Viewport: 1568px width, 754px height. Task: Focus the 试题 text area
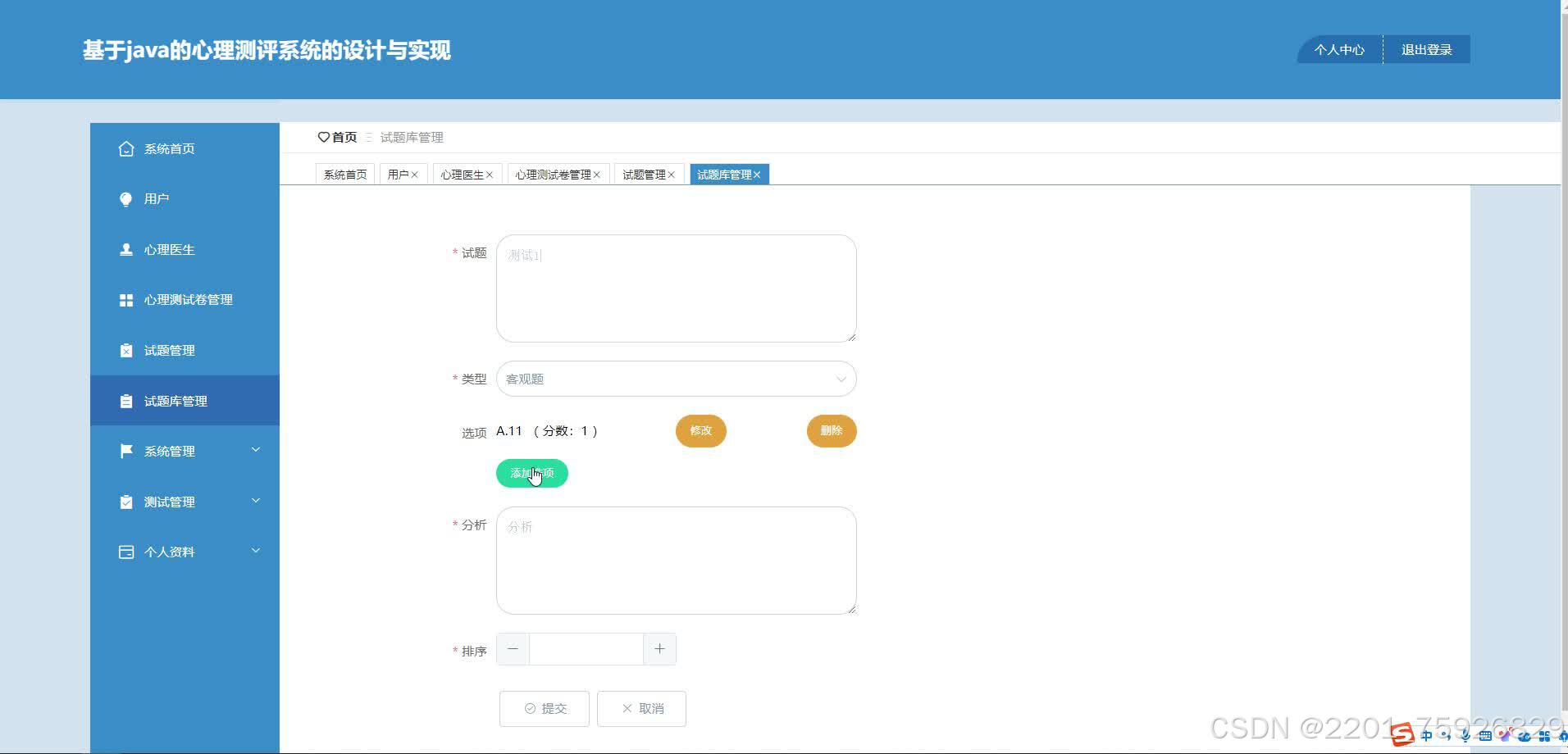click(x=676, y=288)
